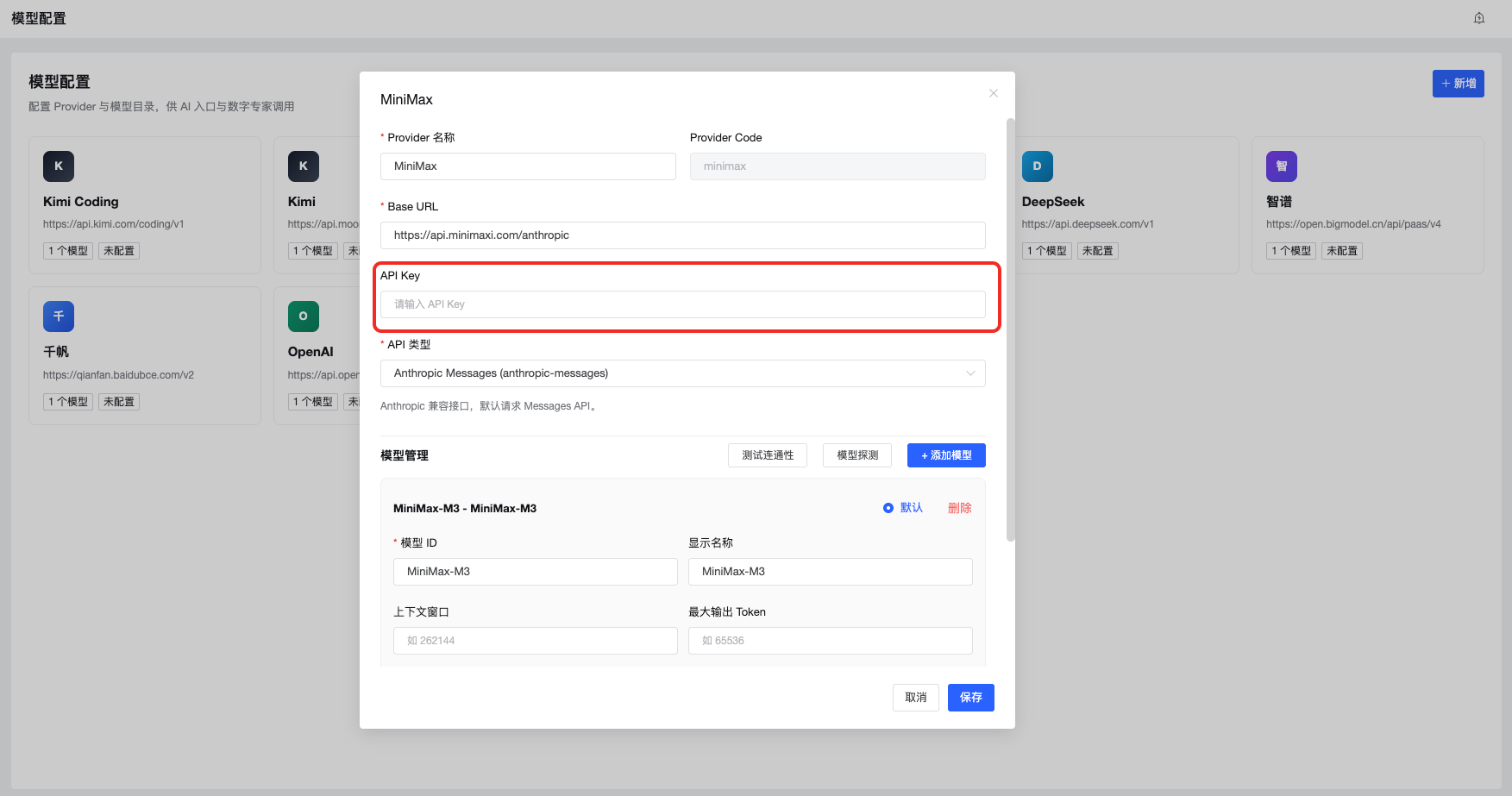1512x796 pixels.
Task: Click the Kimi Coding 未配置 tag
Action: pos(119,251)
